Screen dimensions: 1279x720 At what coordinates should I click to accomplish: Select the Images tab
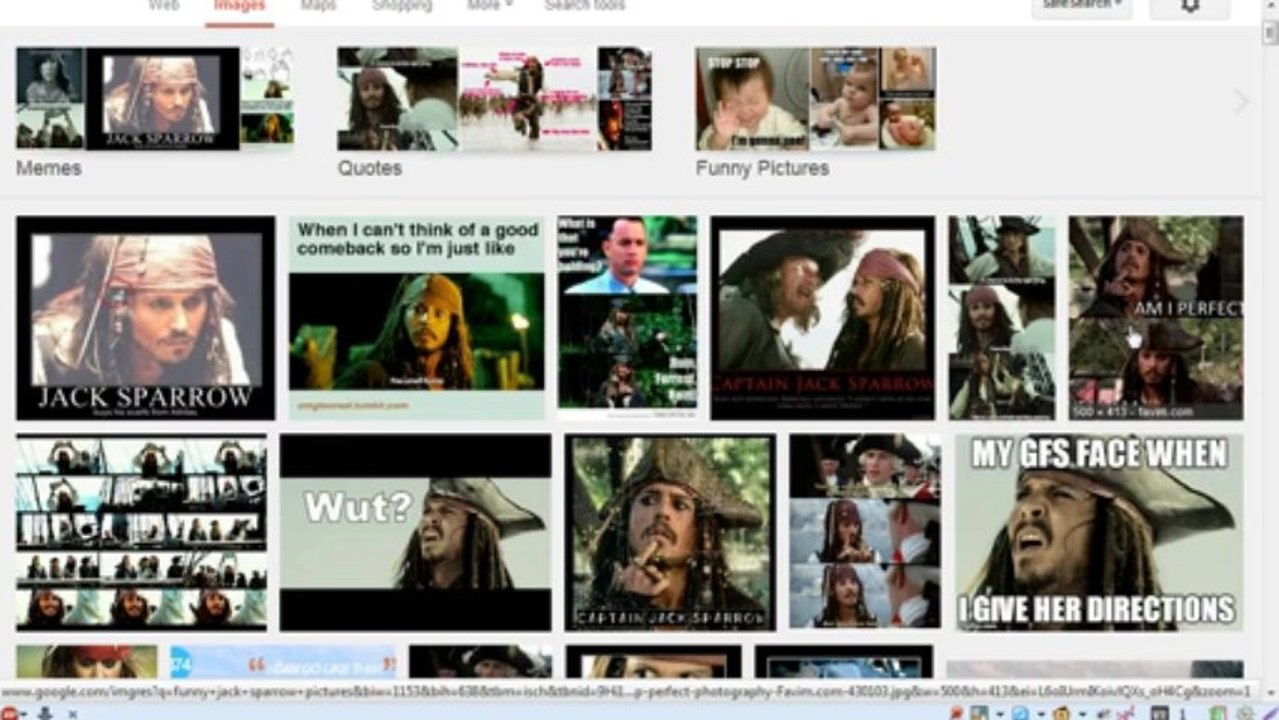click(x=240, y=5)
